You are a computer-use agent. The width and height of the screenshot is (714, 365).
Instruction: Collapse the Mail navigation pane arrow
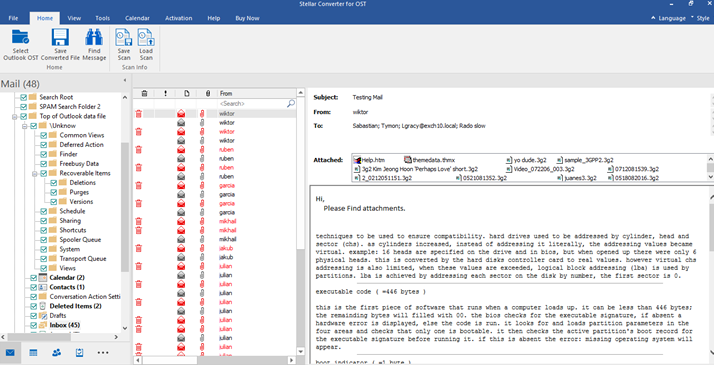(x=125, y=80)
